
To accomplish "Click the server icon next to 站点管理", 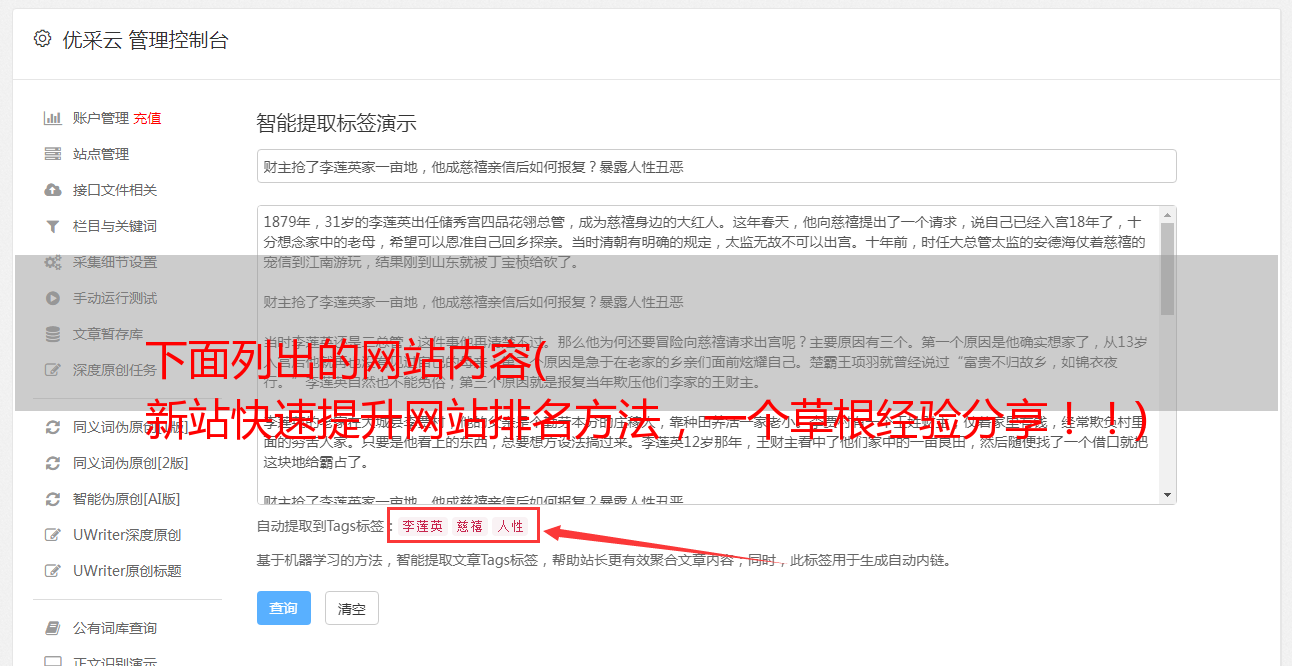I will (x=53, y=154).
